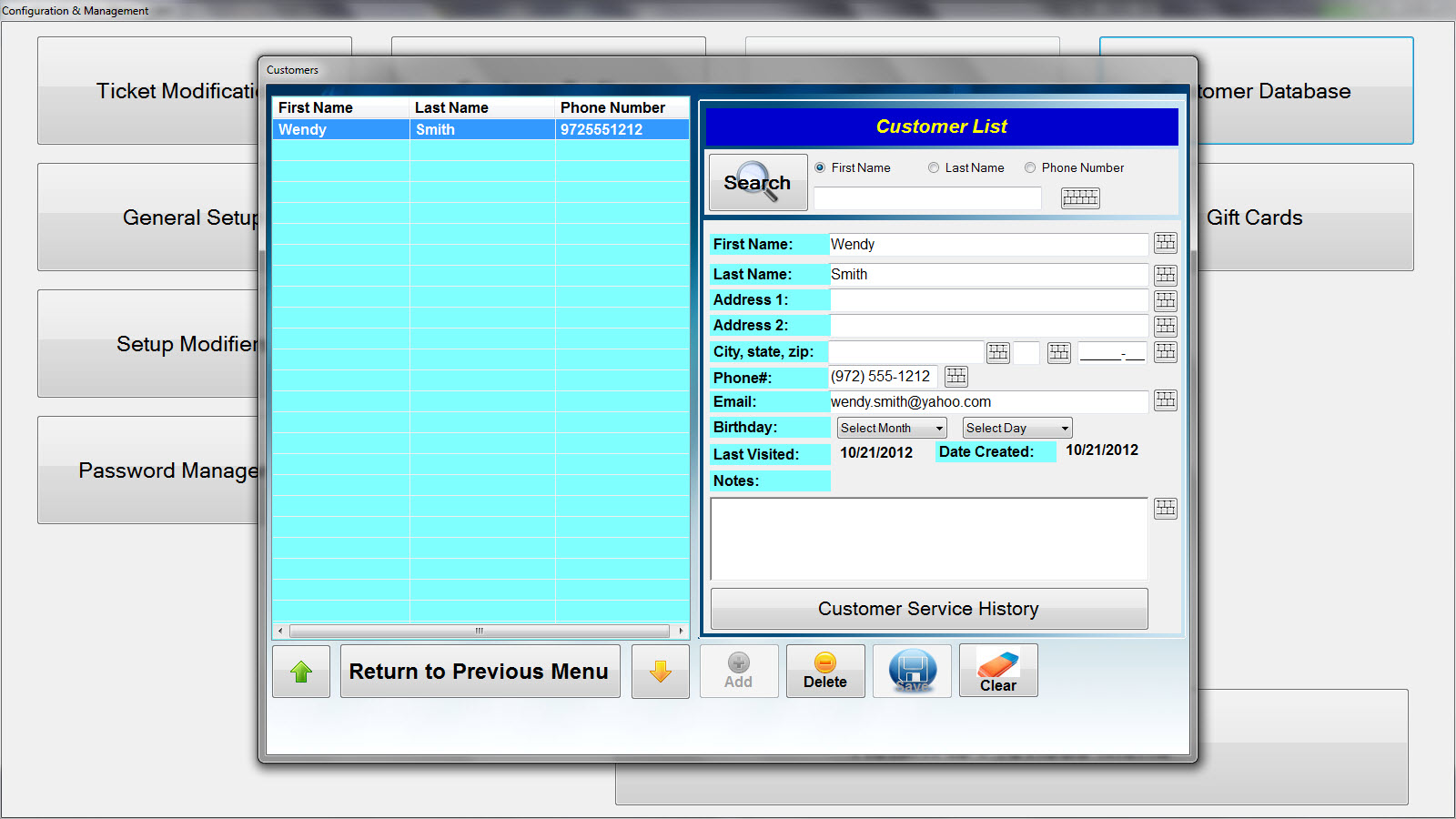The width and height of the screenshot is (1456, 819).
Task: Clear the form using the eraser icon
Action: [997, 672]
